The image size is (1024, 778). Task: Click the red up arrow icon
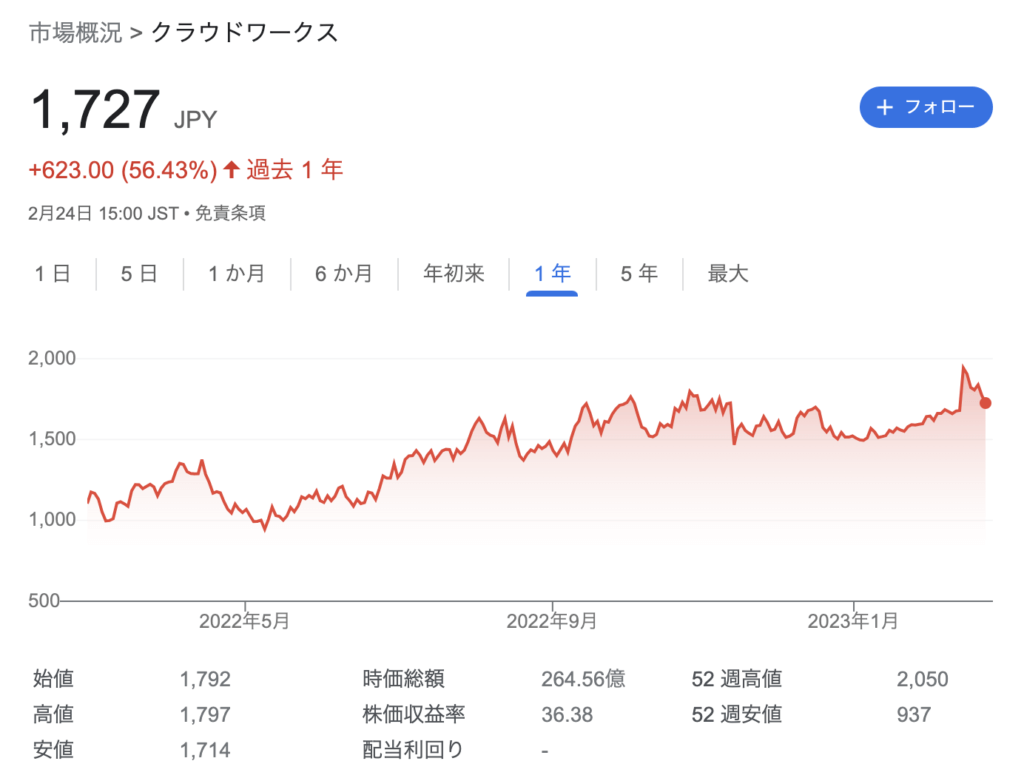click(x=231, y=170)
